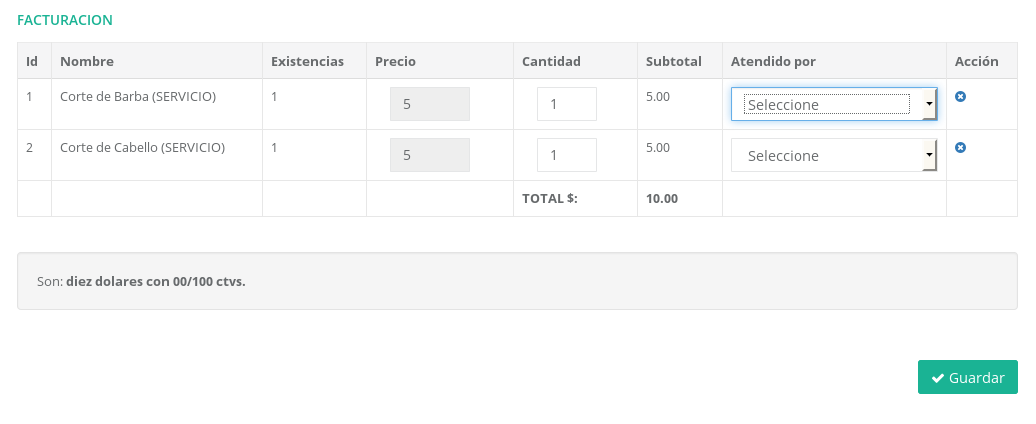This screenshot has width=1036, height=424.
Task: Select the Cantidad input for Corte de Cabello
Action: tap(566, 155)
